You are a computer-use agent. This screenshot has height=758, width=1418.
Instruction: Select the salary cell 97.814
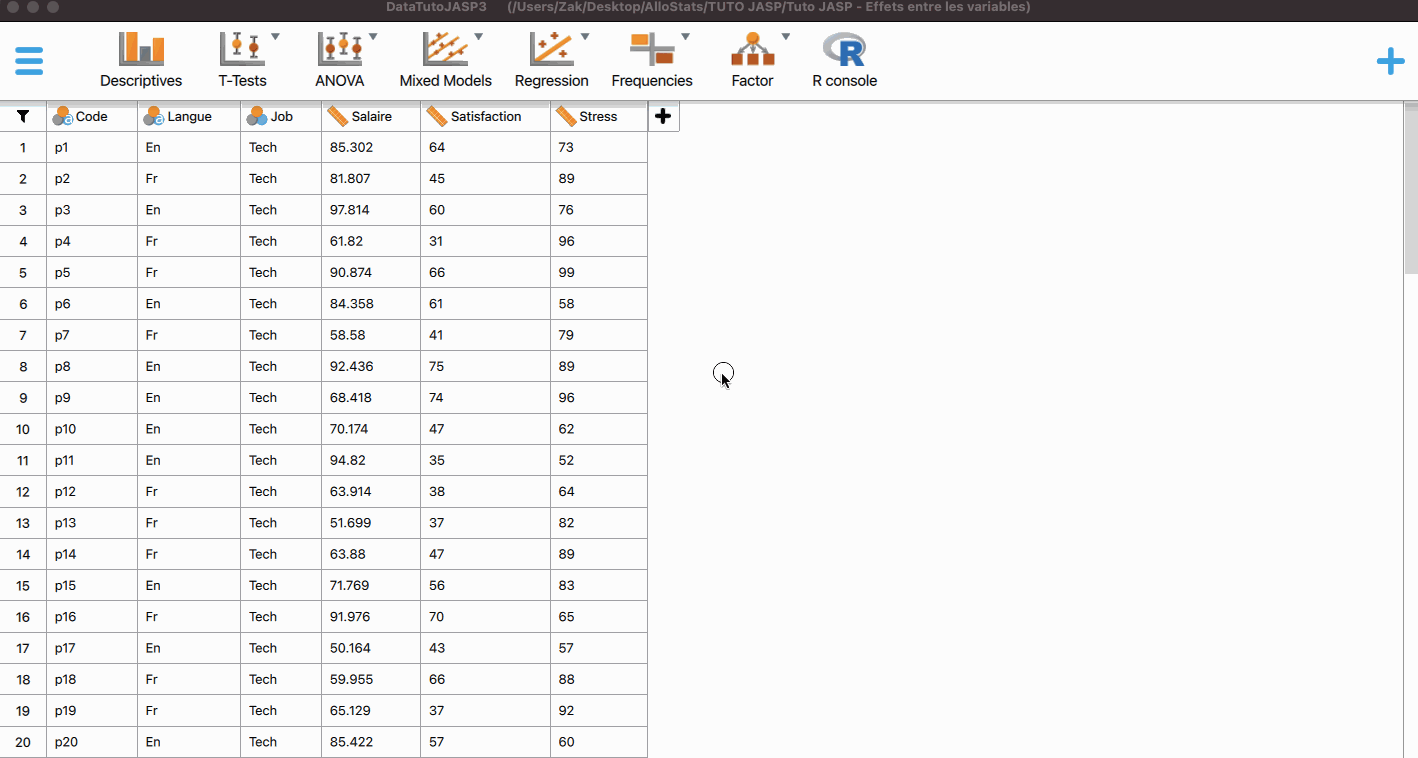371,210
